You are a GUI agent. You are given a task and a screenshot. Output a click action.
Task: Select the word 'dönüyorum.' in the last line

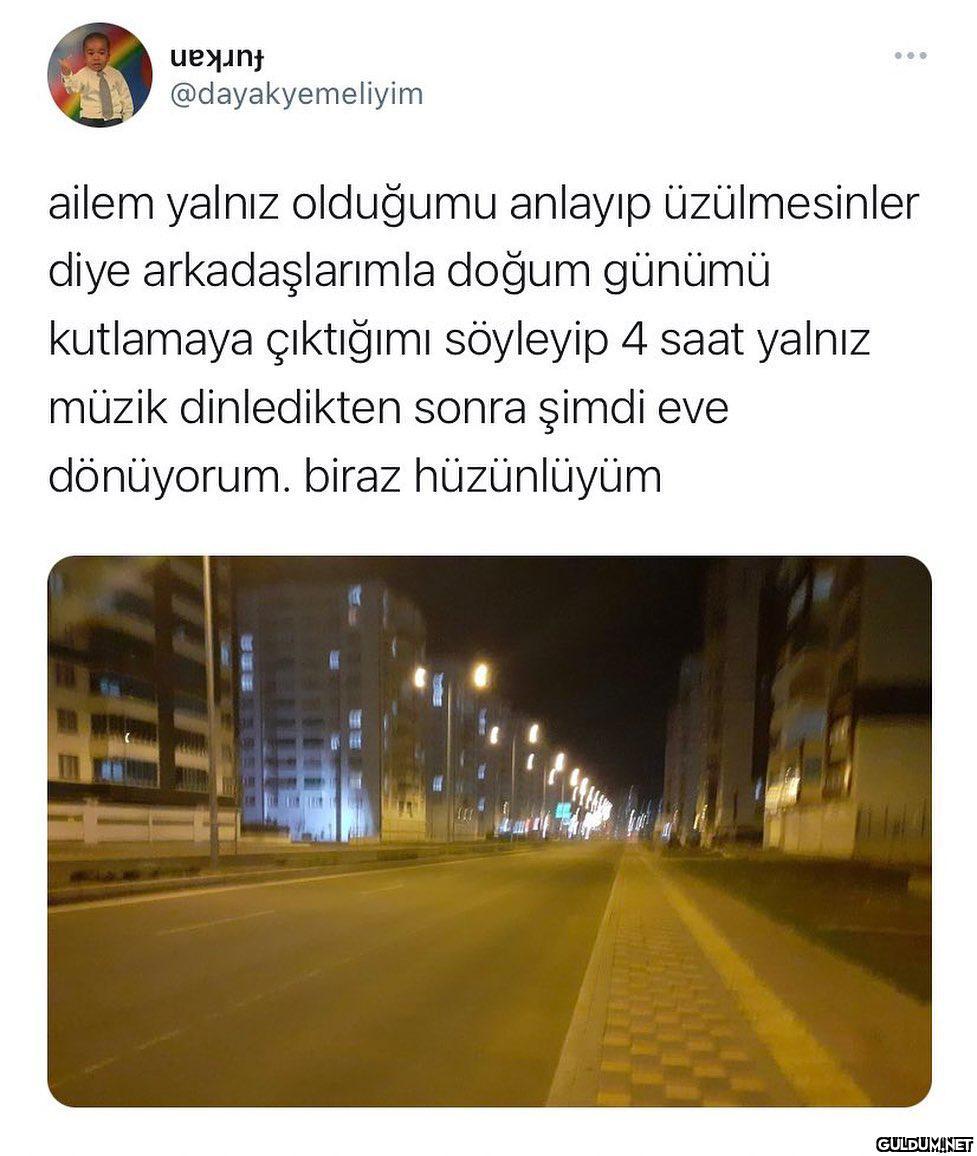(170, 477)
